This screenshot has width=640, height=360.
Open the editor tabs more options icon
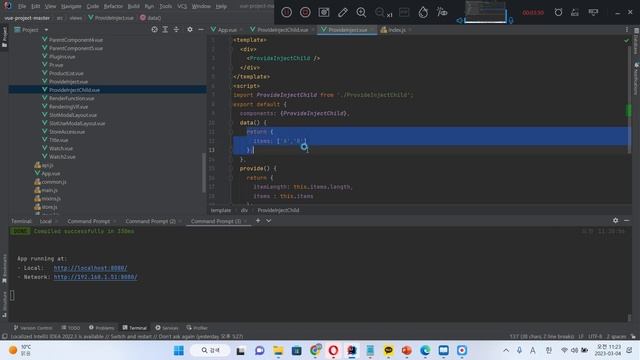(x=627, y=29)
